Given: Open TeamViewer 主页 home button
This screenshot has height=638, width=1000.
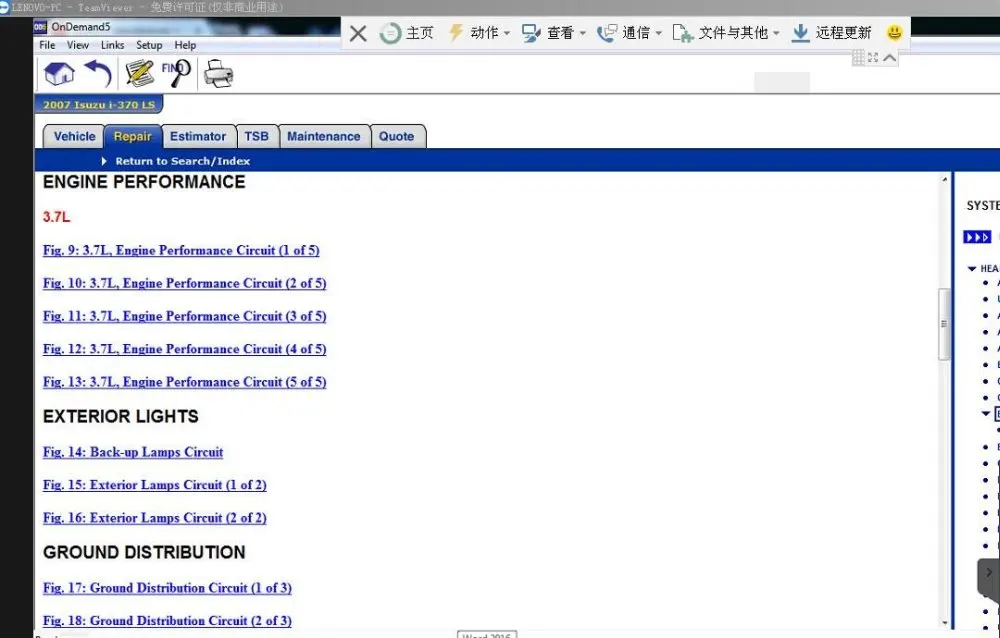Looking at the screenshot, I should click(407, 33).
